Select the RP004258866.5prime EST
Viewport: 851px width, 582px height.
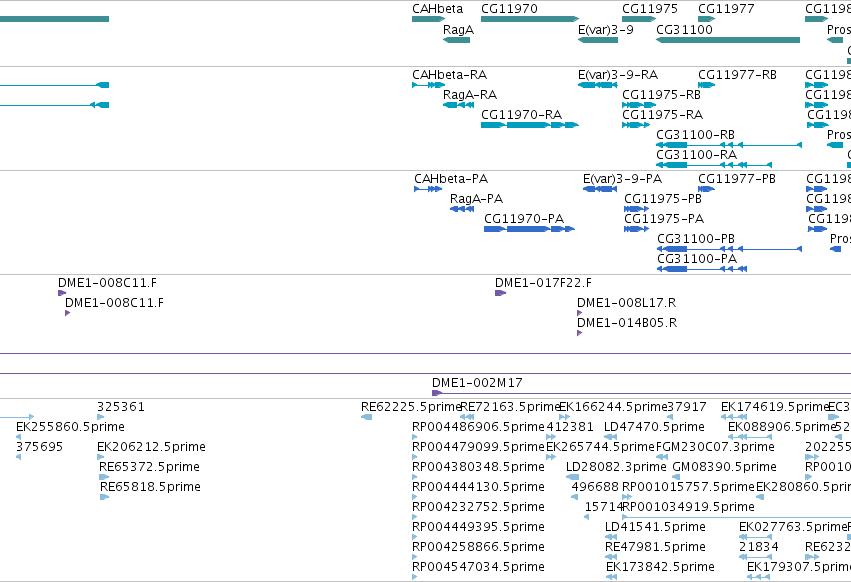tap(415, 557)
